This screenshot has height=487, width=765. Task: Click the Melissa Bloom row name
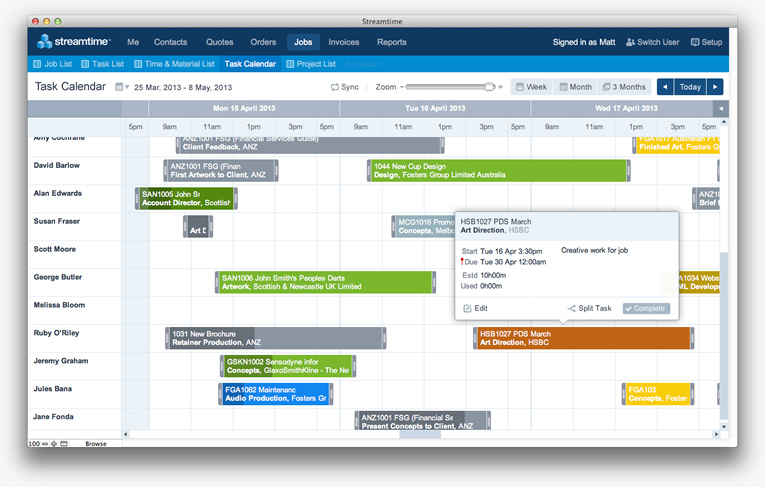[59, 305]
